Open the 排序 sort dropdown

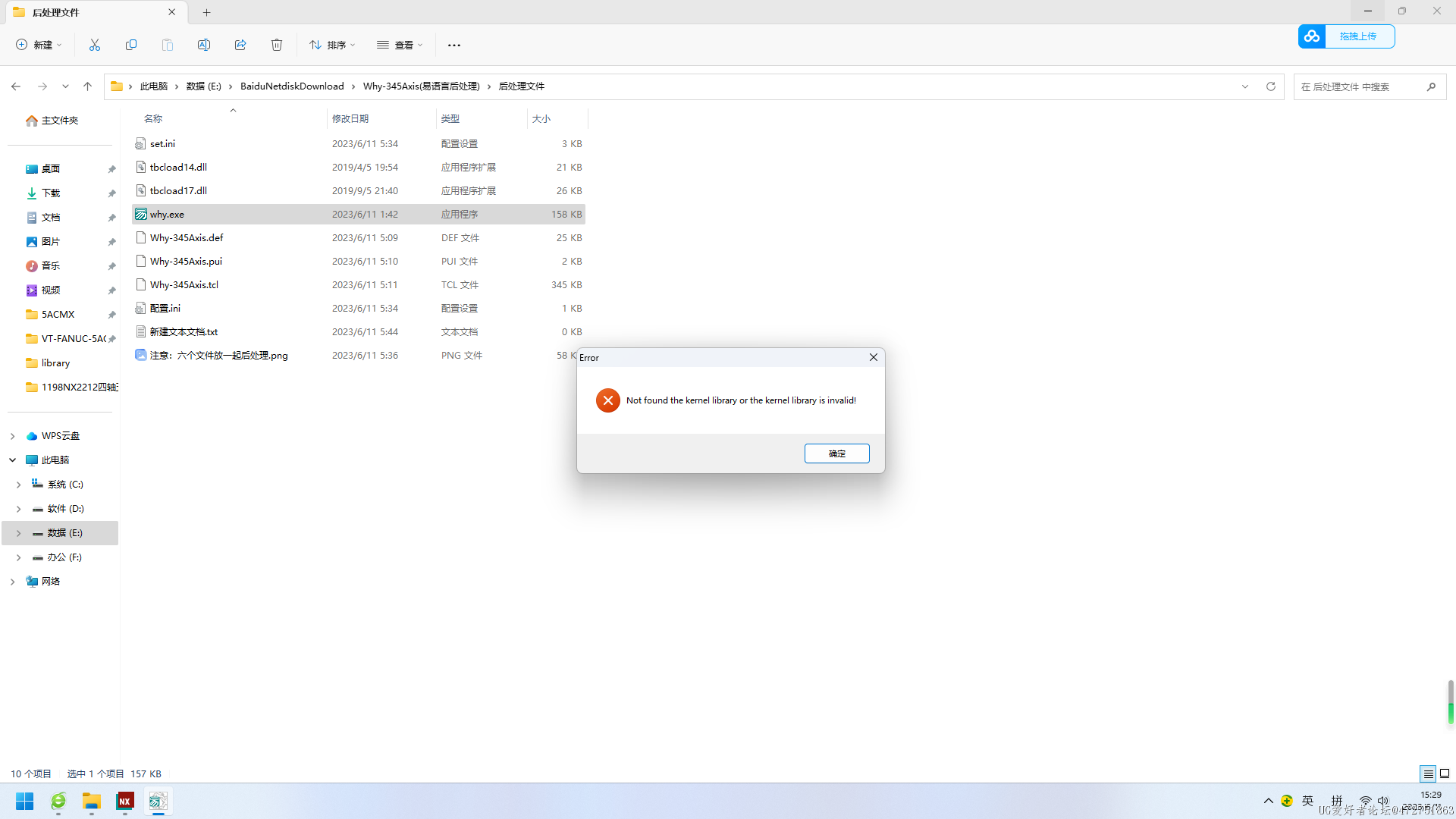pos(332,45)
